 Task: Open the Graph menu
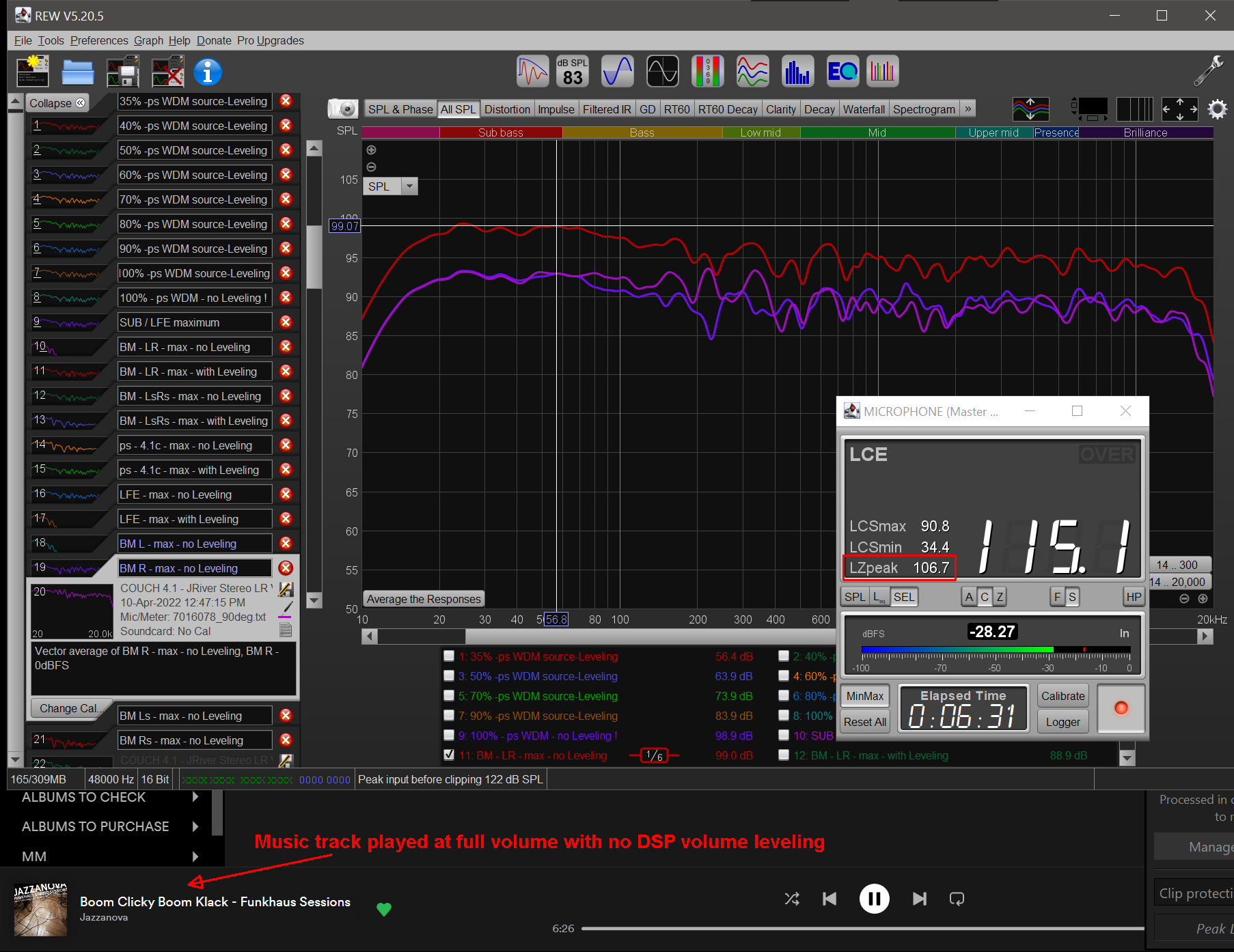coord(148,40)
